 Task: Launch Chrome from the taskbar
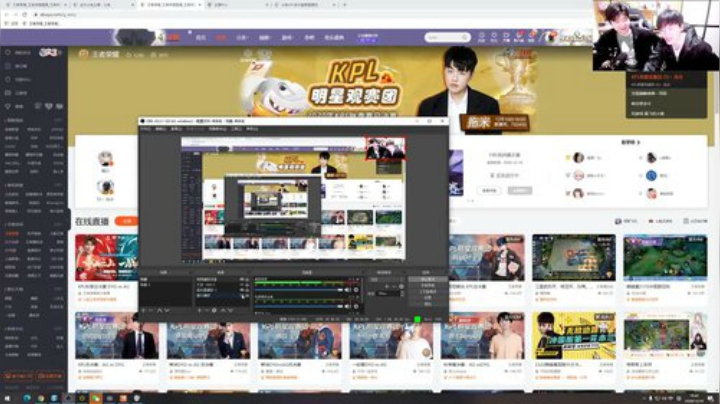(x=40, y=398)
